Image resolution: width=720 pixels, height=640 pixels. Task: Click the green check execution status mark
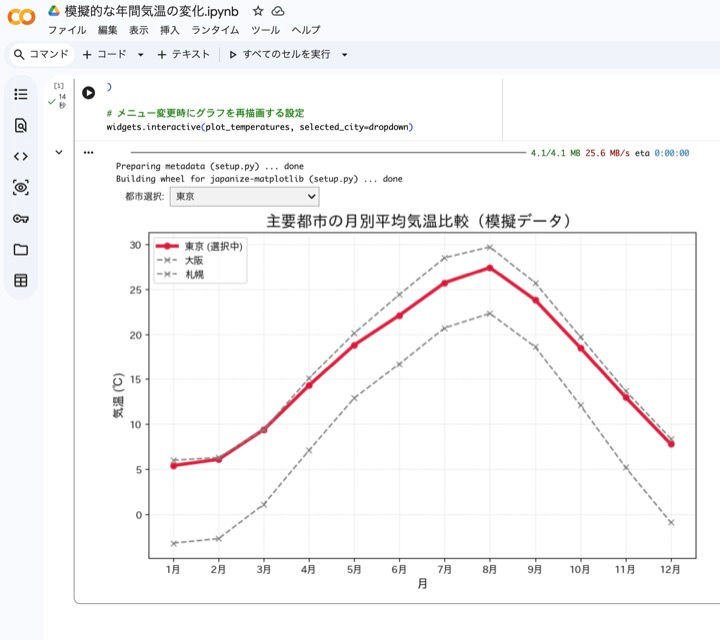[52, 101]
